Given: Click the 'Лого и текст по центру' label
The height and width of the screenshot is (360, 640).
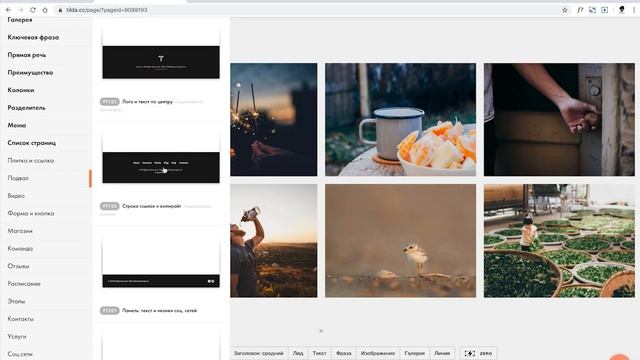Looking at the screenshot, I should [147, 102].
